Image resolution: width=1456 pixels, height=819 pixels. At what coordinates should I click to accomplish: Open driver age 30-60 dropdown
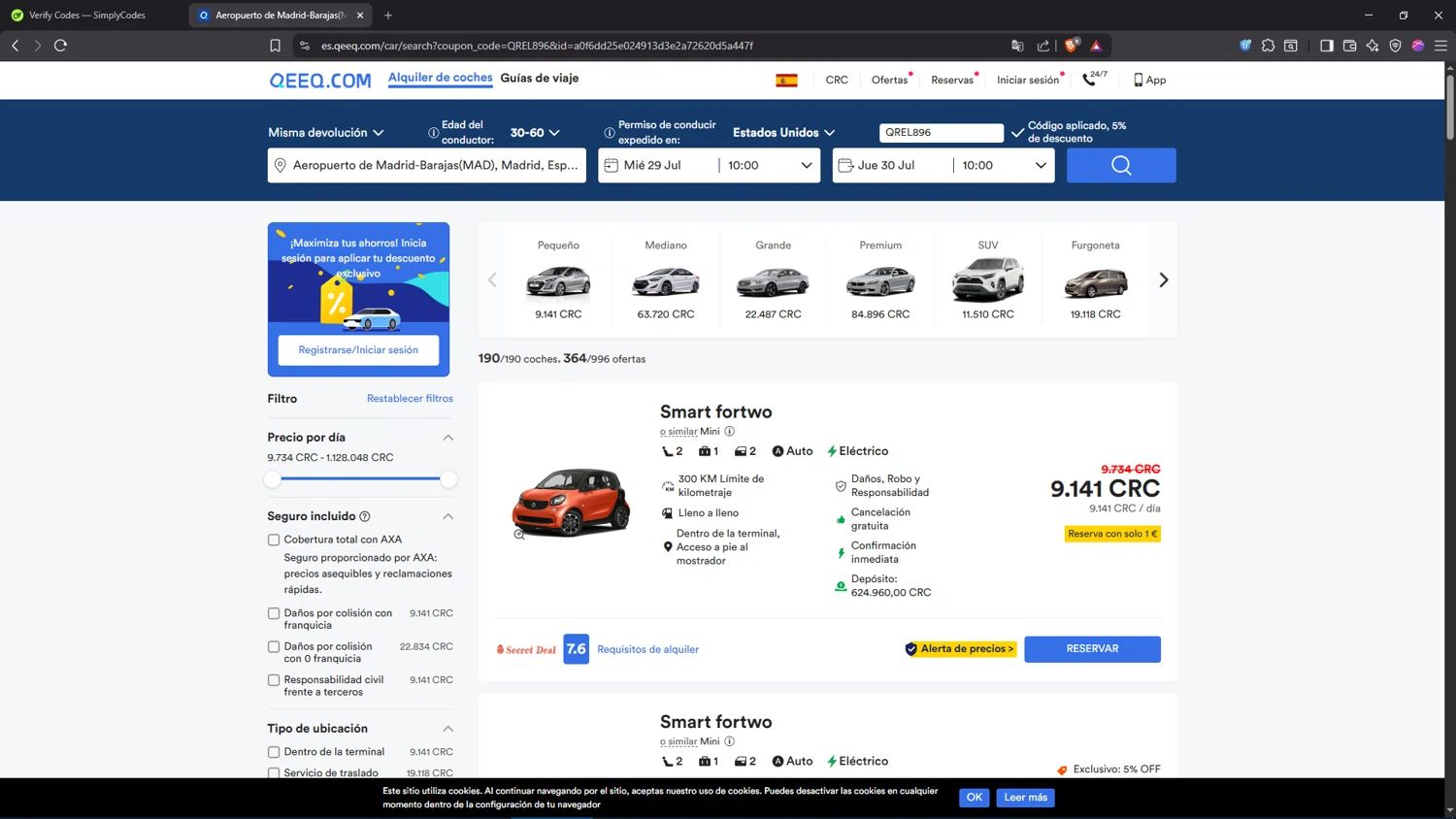[535, 133]
